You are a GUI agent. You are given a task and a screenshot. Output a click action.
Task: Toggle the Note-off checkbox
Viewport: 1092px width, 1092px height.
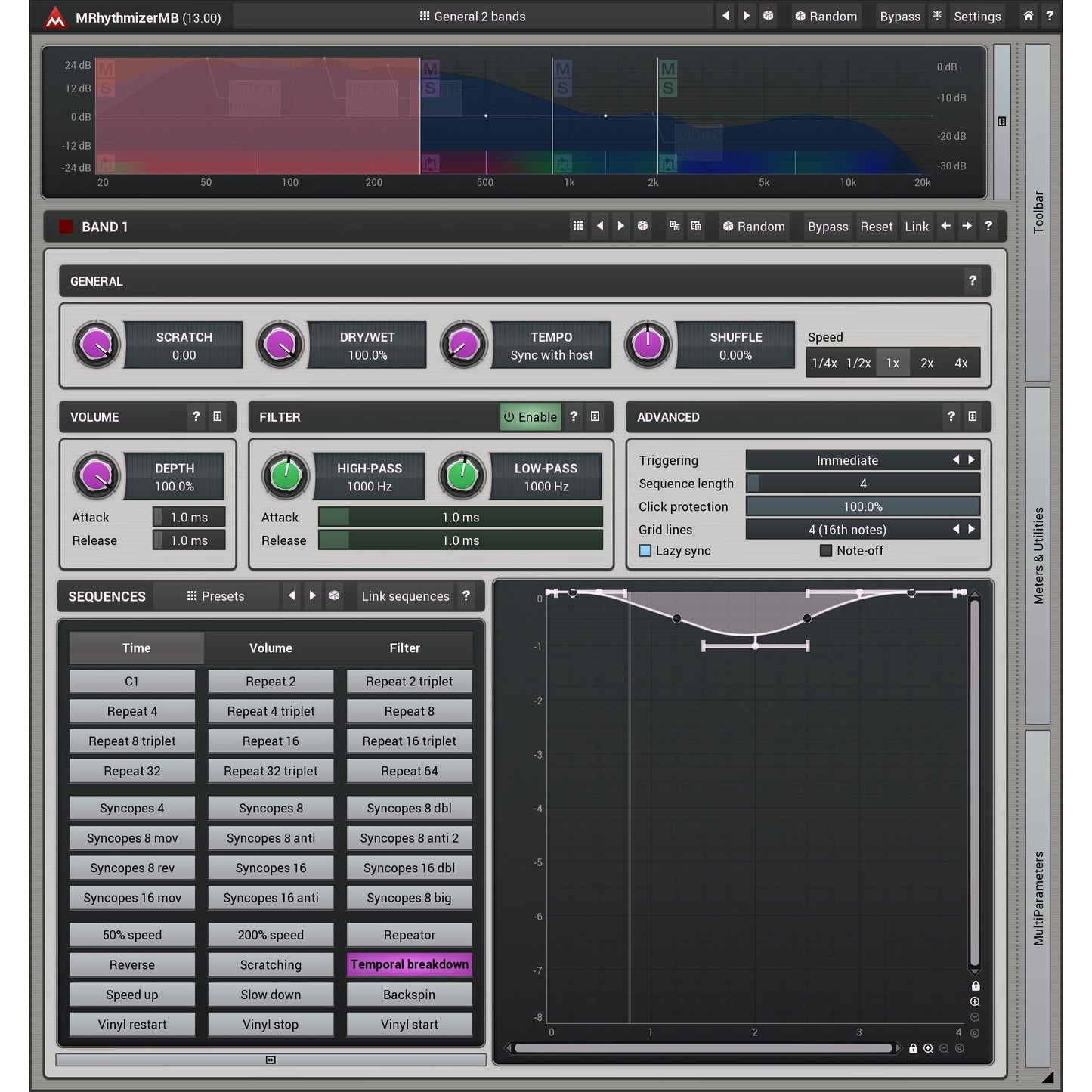coord(826,551)
